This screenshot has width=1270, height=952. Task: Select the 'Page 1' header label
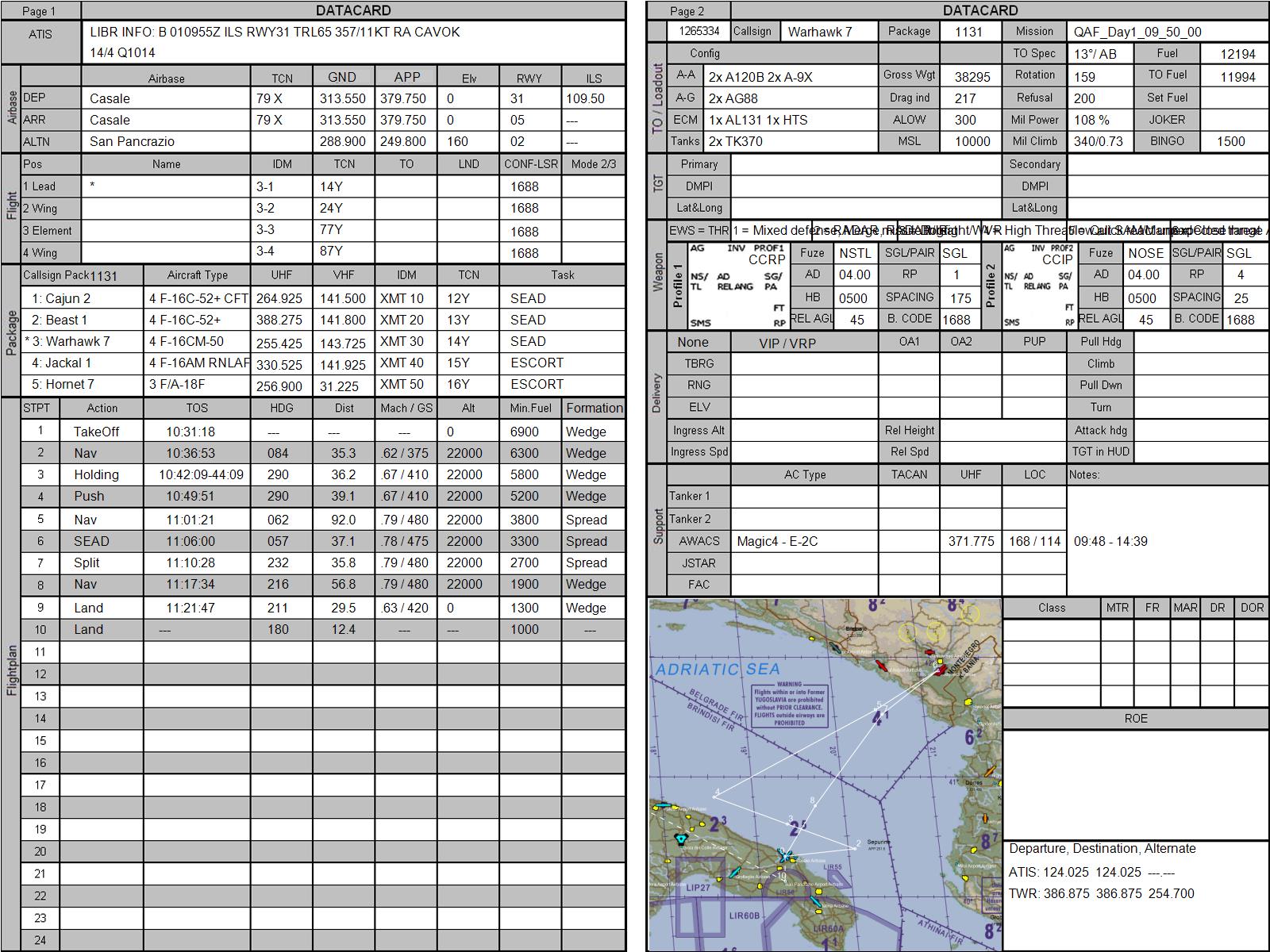tap(39, 11)
